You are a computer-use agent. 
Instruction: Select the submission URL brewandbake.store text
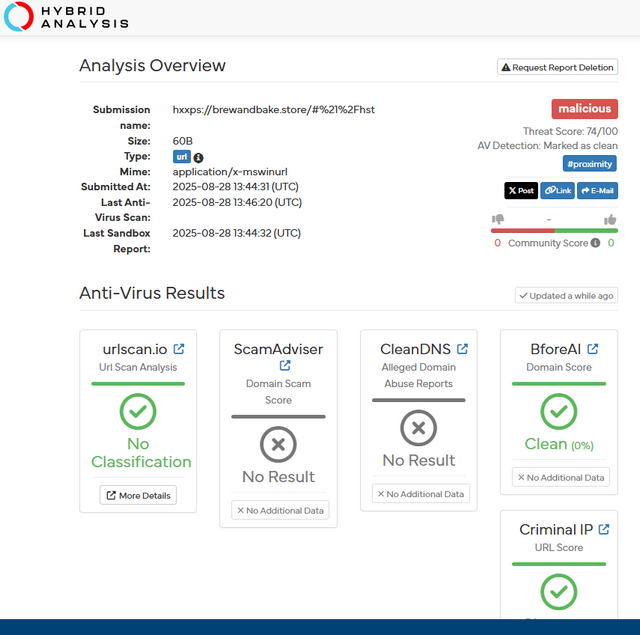pyautogui.click(x=273, y=110)
